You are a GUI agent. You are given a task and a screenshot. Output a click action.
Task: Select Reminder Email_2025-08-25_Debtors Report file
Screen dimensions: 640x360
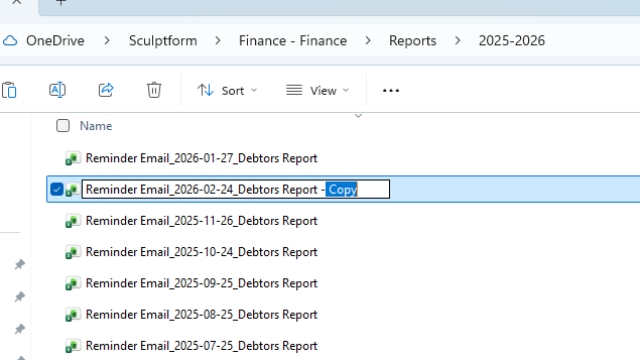(201, 315)
